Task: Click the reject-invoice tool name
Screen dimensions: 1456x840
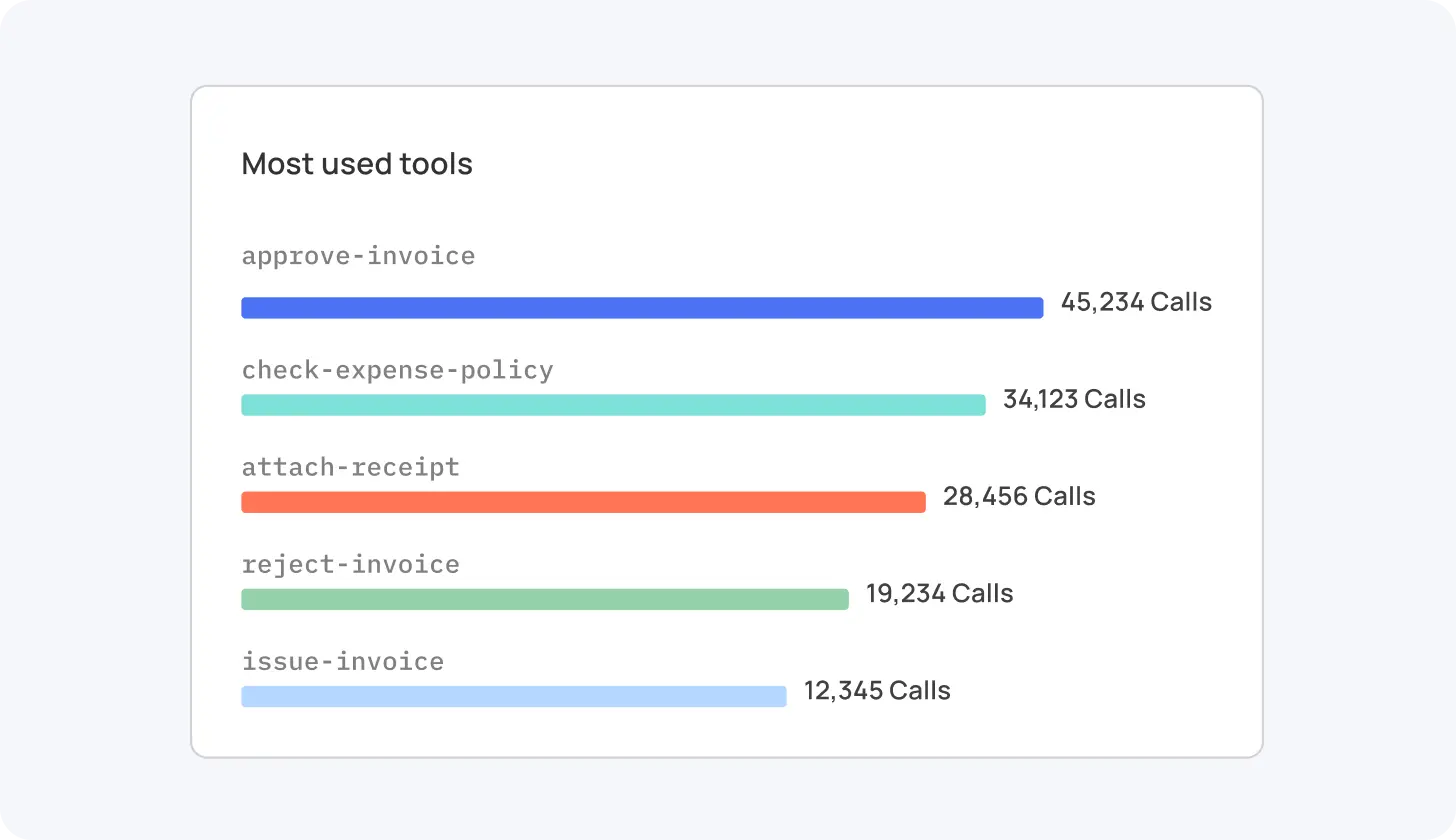Action: (350, 564)
